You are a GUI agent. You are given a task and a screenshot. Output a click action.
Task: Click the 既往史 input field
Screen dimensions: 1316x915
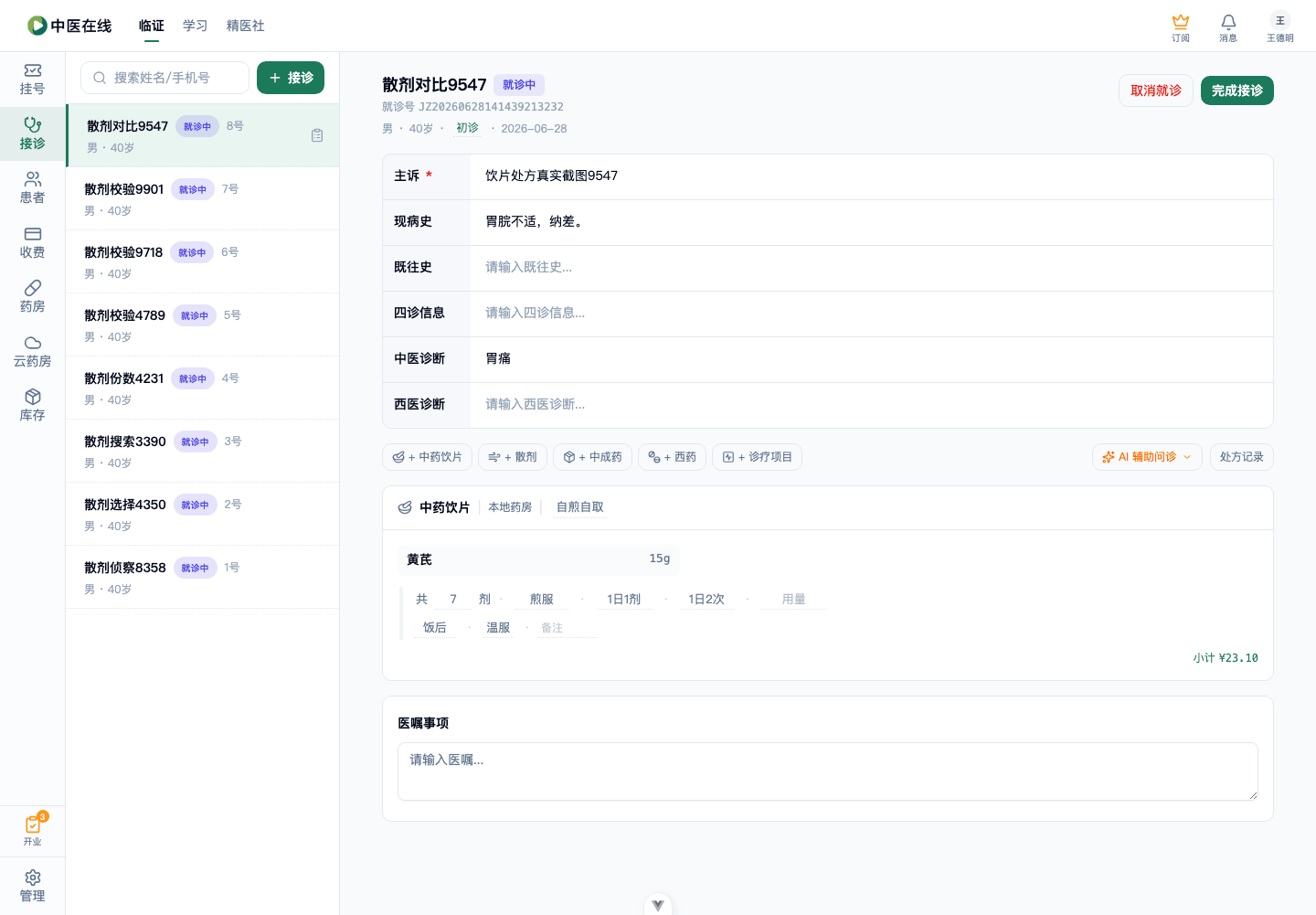(x=872, y=268)
